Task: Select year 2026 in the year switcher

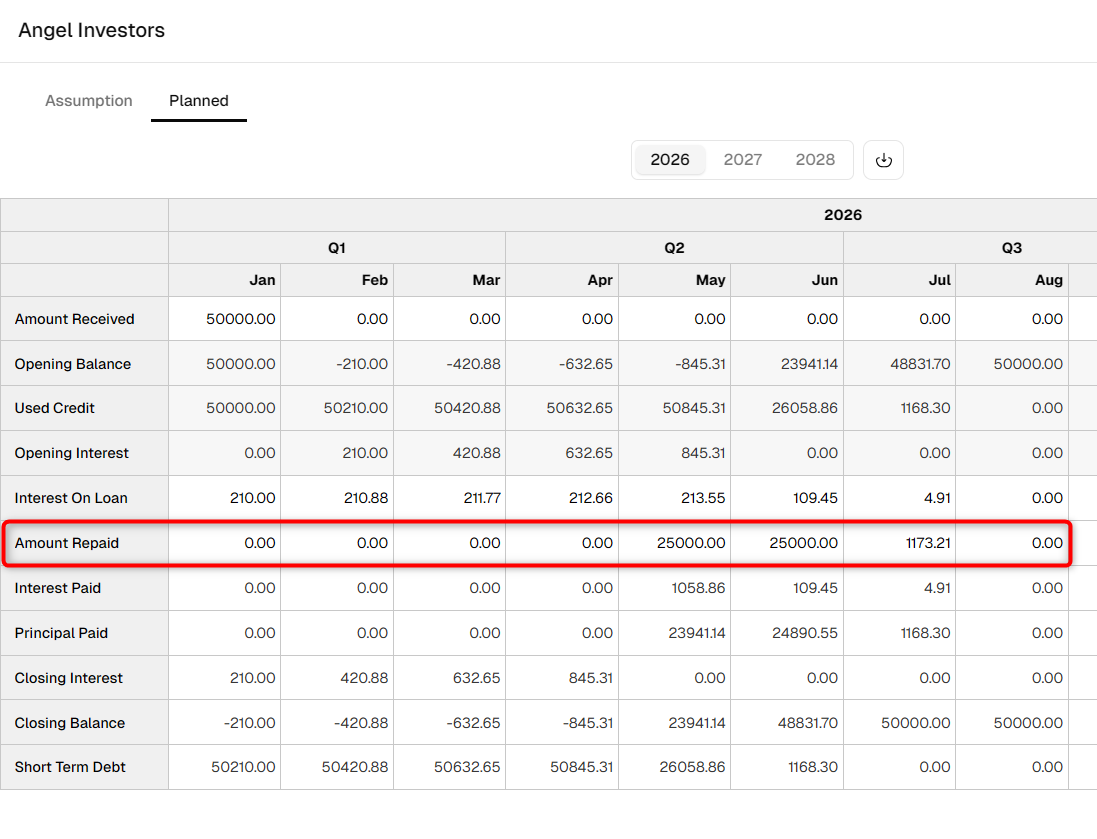Action: coord(670,160)
